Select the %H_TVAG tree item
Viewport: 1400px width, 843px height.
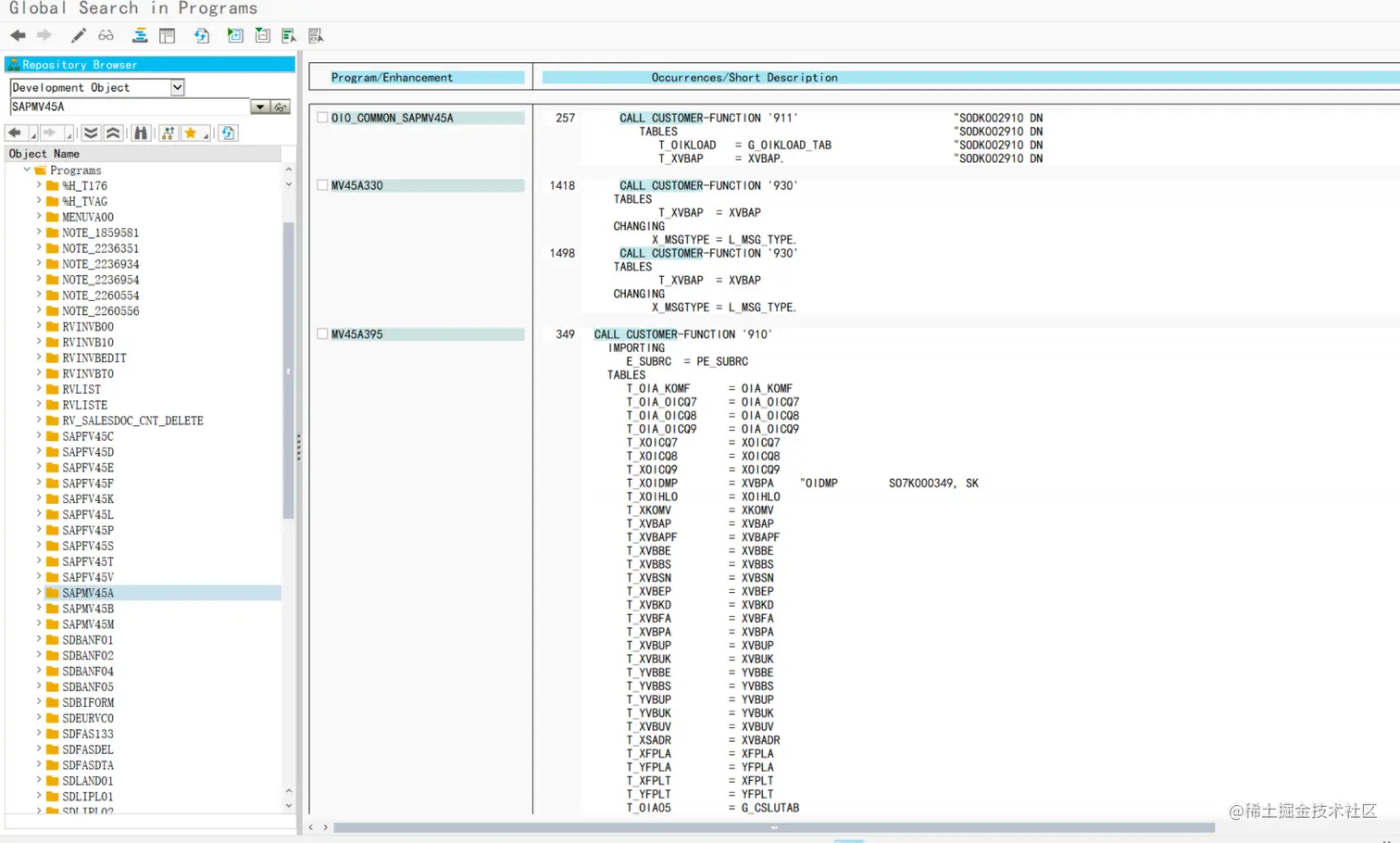84,201
